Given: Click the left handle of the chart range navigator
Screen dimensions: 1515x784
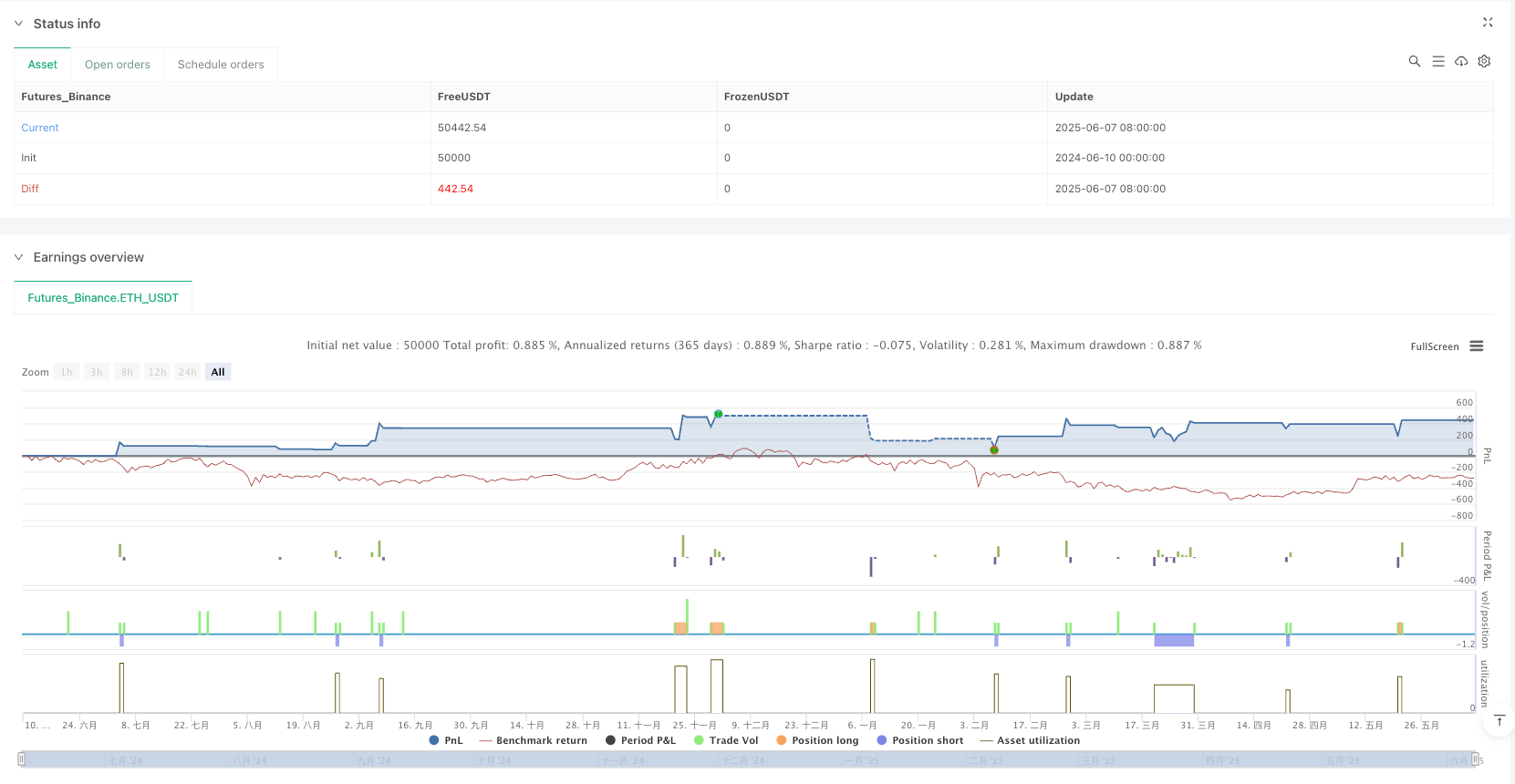Looking at the screenshot, I should (22, 759).
